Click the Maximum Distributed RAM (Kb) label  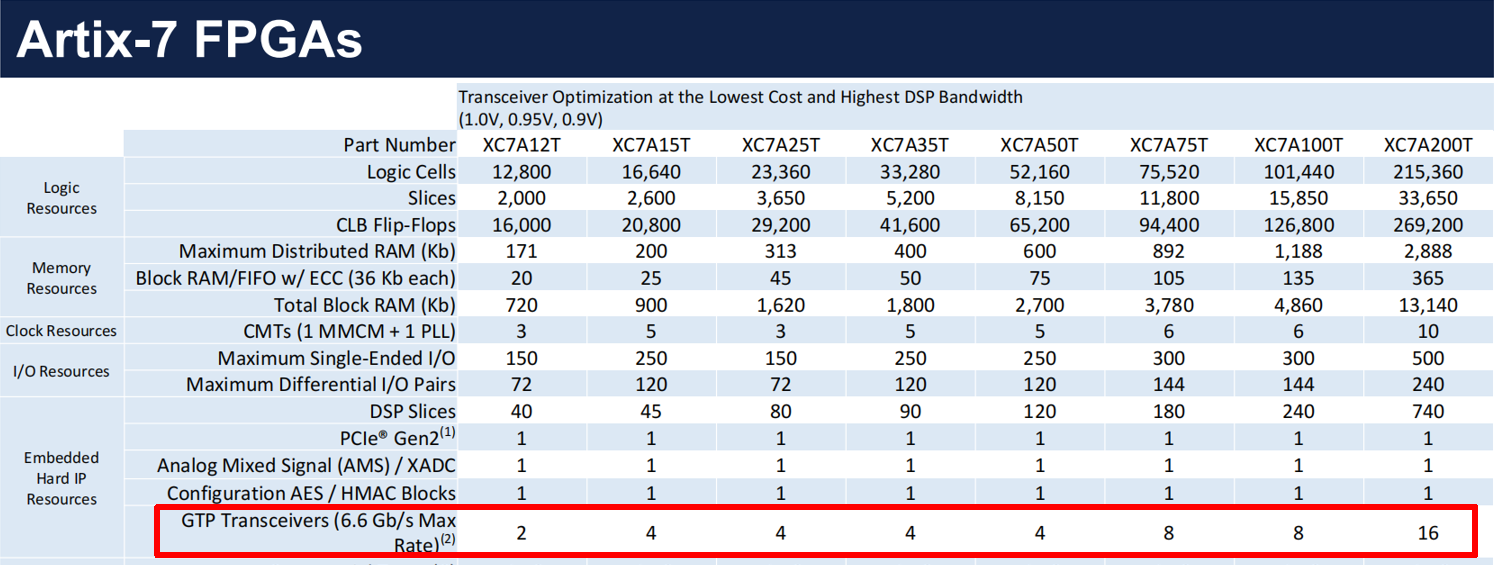pos(318,251)
